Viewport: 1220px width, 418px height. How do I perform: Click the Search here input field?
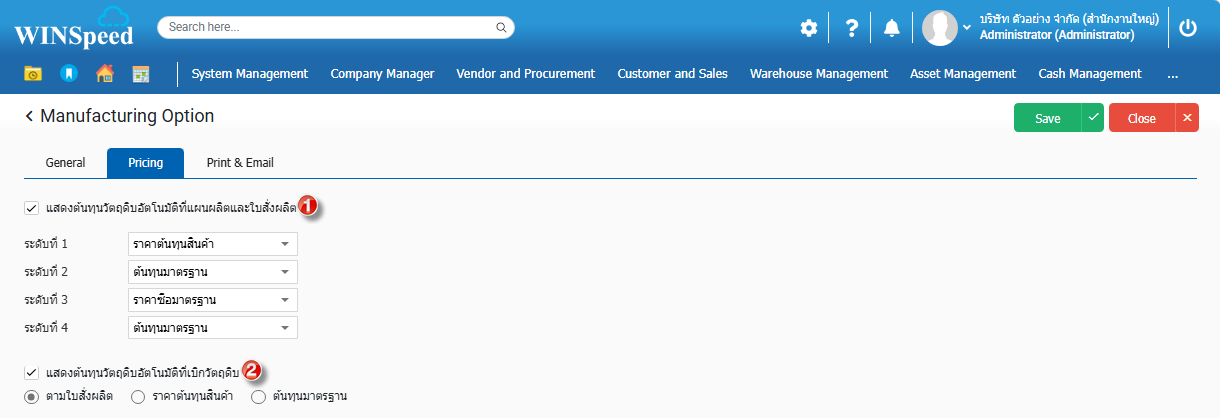click(335, 27)
